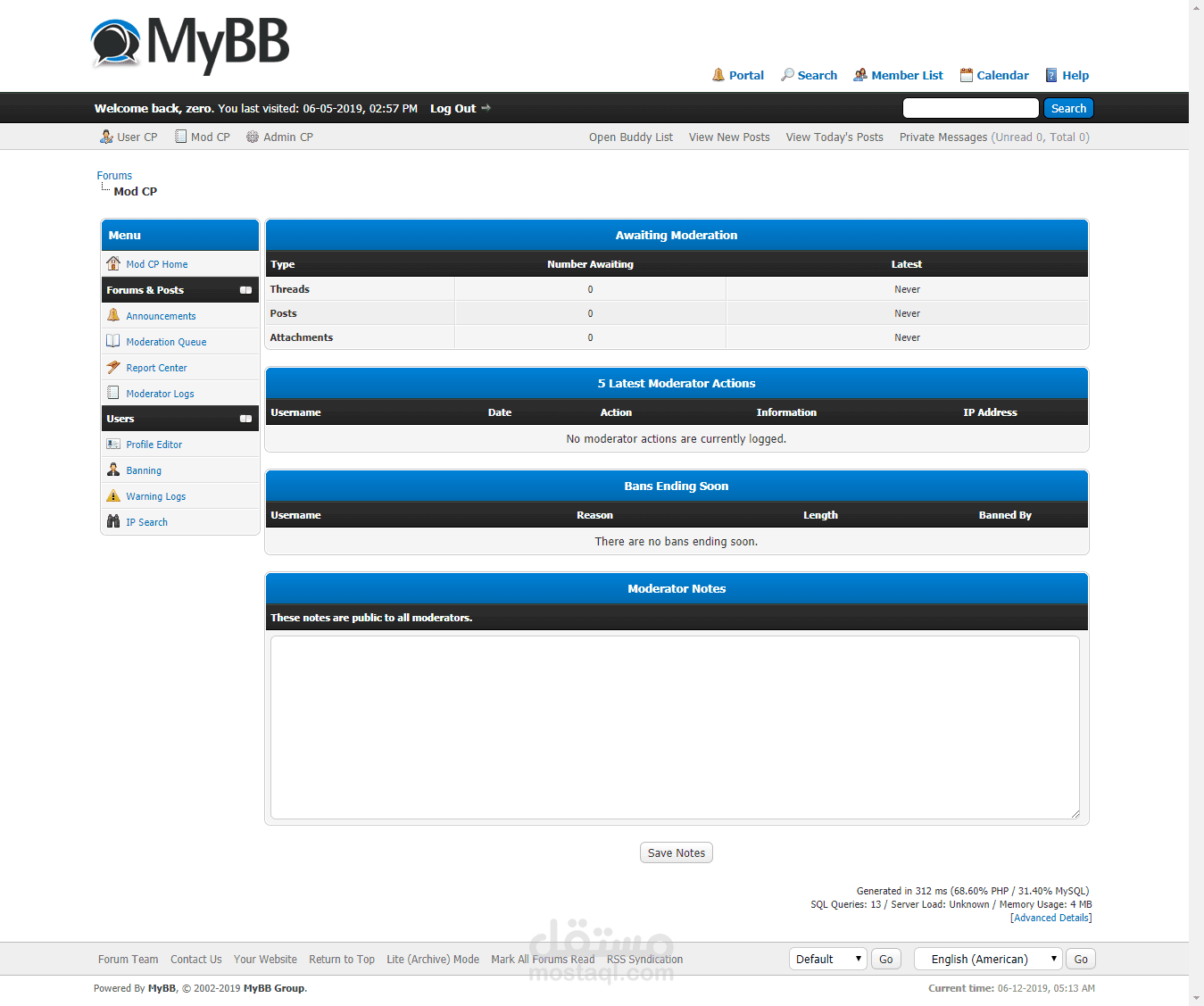Click the Report Center icon
Image resolution: width=1204 pixels, height=1006 pixels.
(x=113, y=367)
